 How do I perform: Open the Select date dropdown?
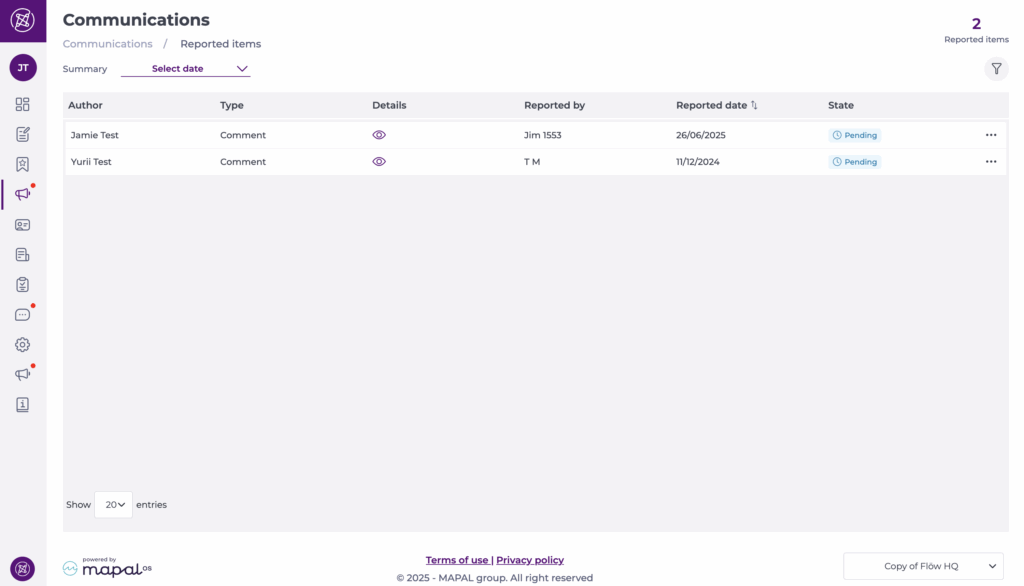186,69
